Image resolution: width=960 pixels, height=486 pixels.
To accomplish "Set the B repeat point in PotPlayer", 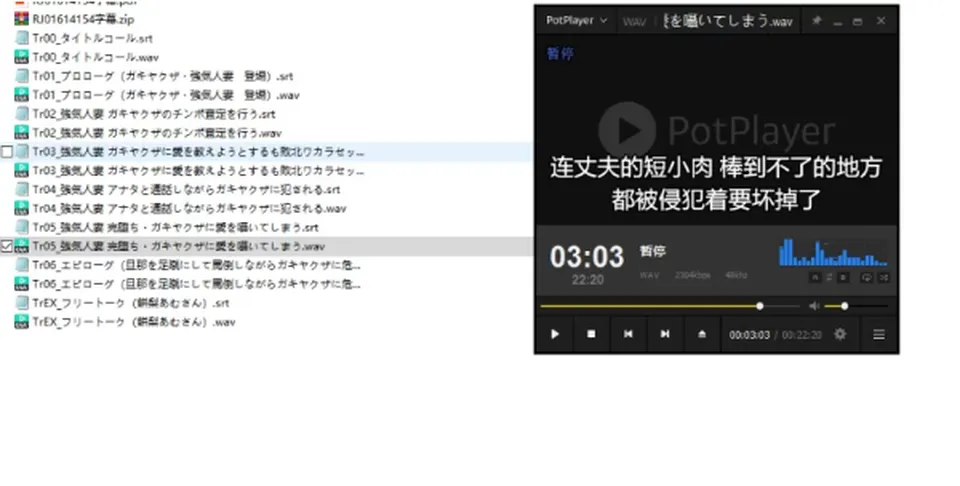I will 843,277.
